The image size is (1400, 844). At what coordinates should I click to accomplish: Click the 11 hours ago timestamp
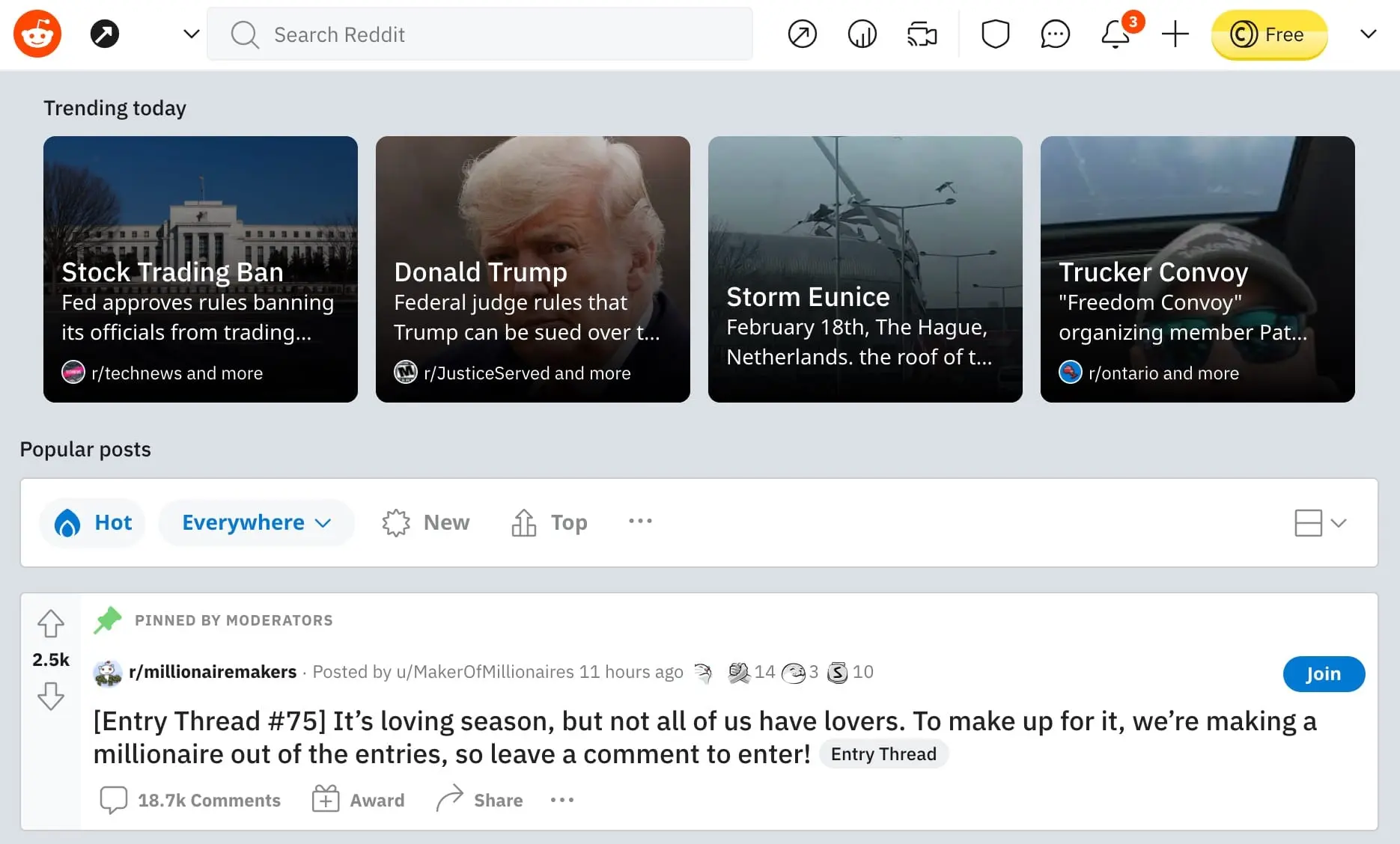point(631,672)
